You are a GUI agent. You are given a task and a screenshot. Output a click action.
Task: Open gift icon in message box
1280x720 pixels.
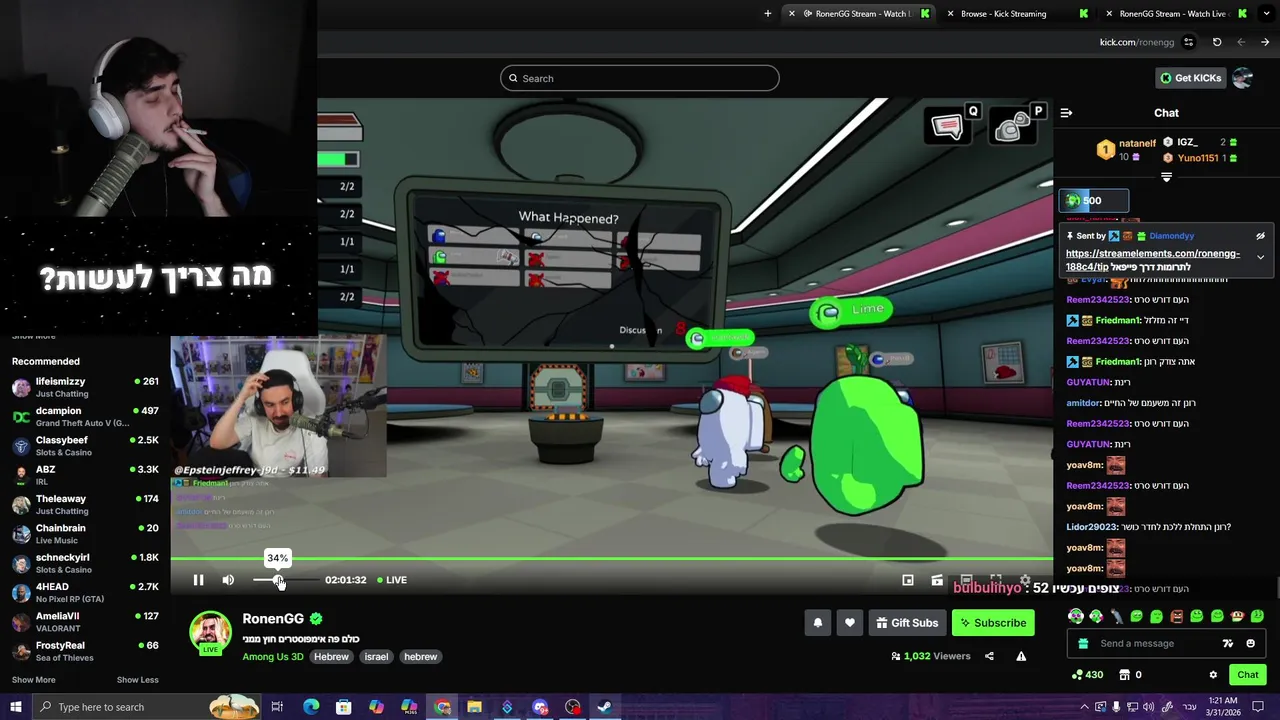tap(1083, 643)
